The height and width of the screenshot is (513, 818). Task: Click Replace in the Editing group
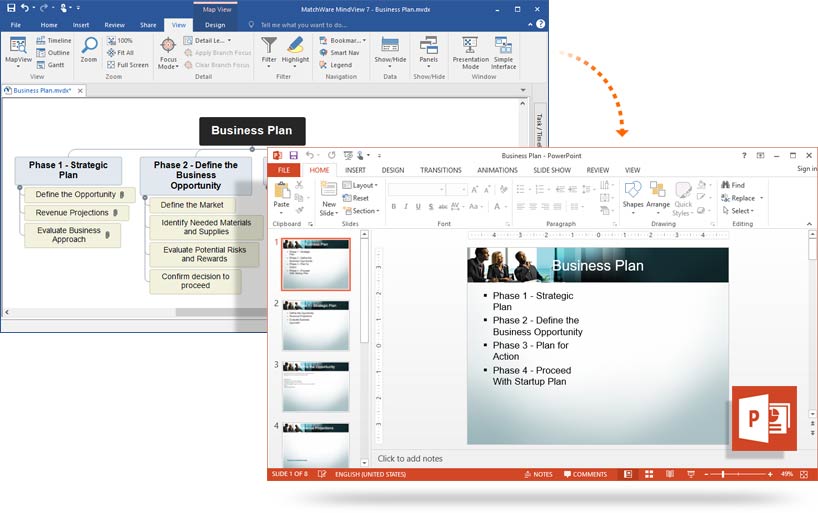click(x=742, y=198)
